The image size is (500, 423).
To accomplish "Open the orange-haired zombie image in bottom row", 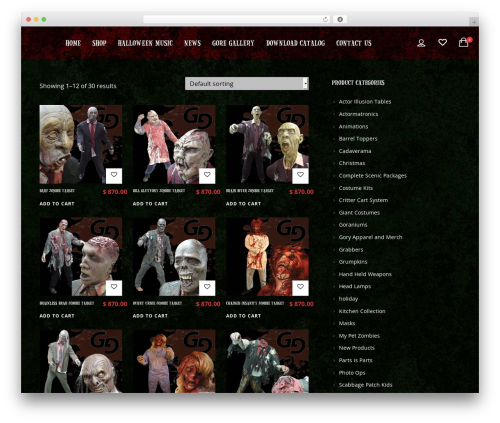I will pyautogui.click(x=174, y=361).
